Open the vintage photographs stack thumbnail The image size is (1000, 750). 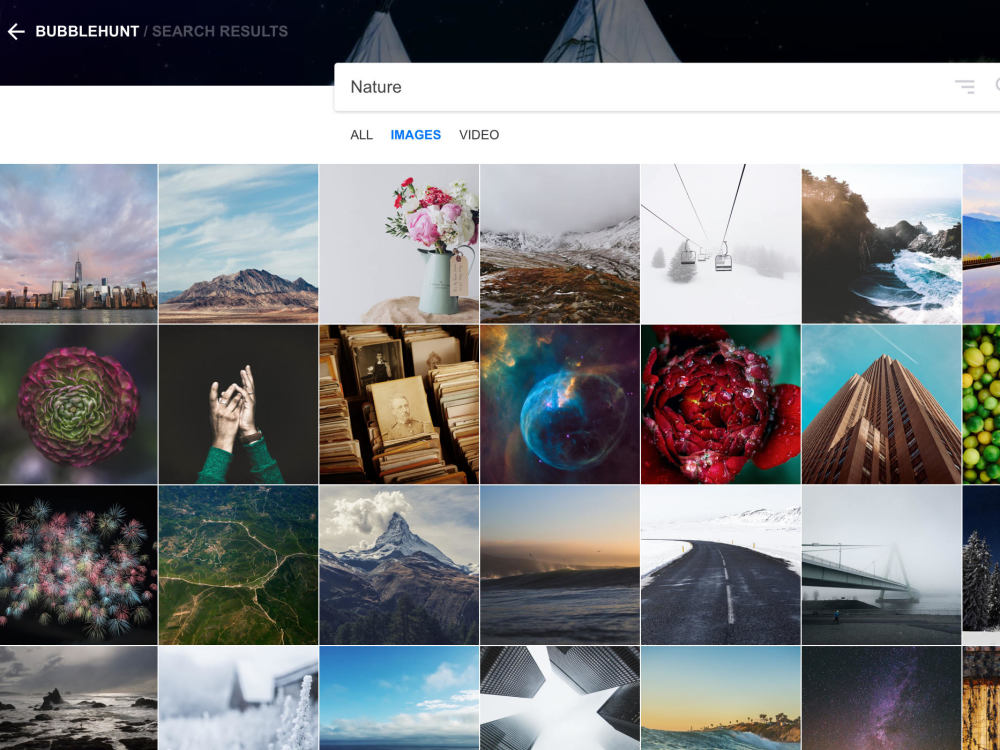(x=399, y=404)
